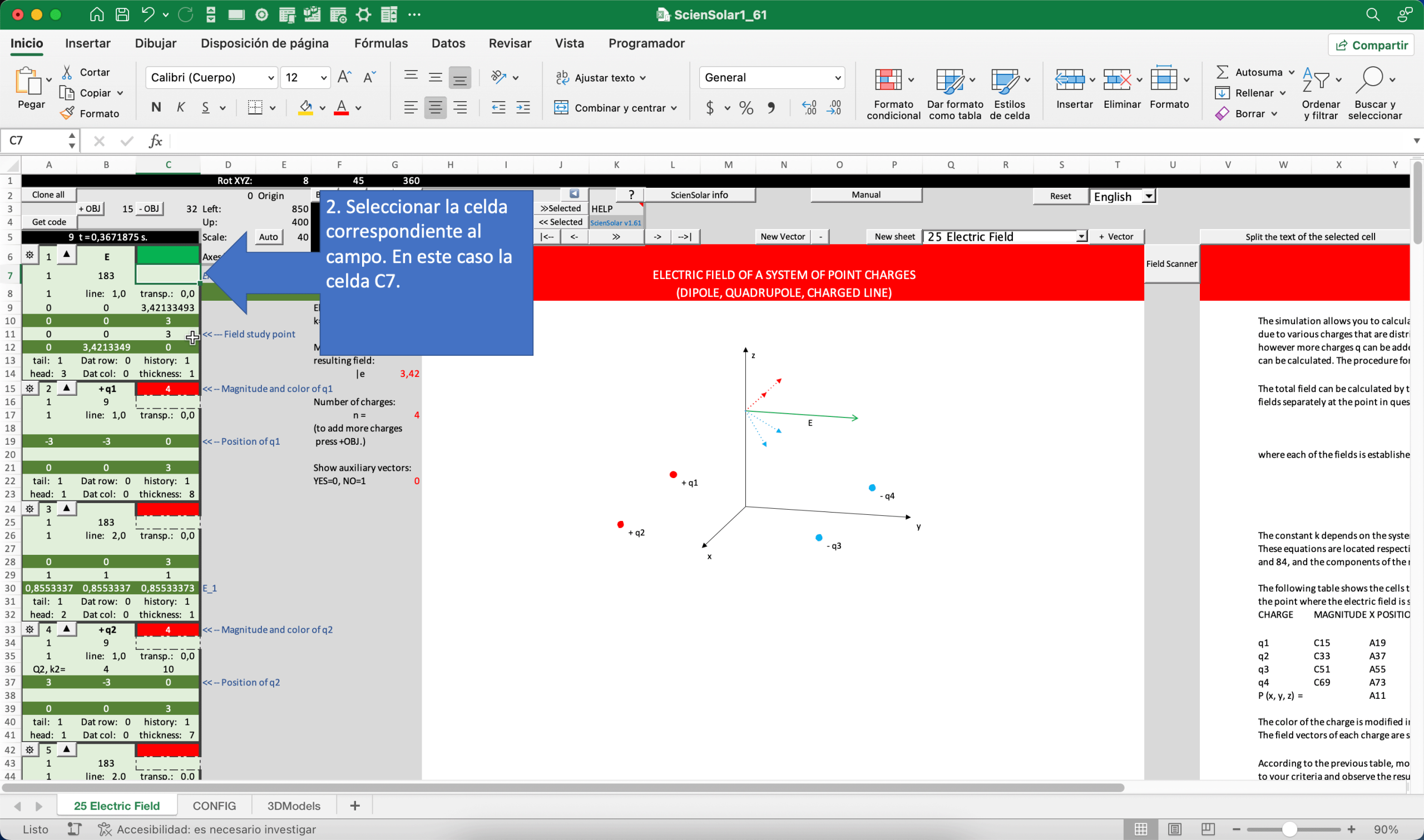This screenshot has width=1424, height=840.
Task: Click the Increase font size icon
Action: 344,77
